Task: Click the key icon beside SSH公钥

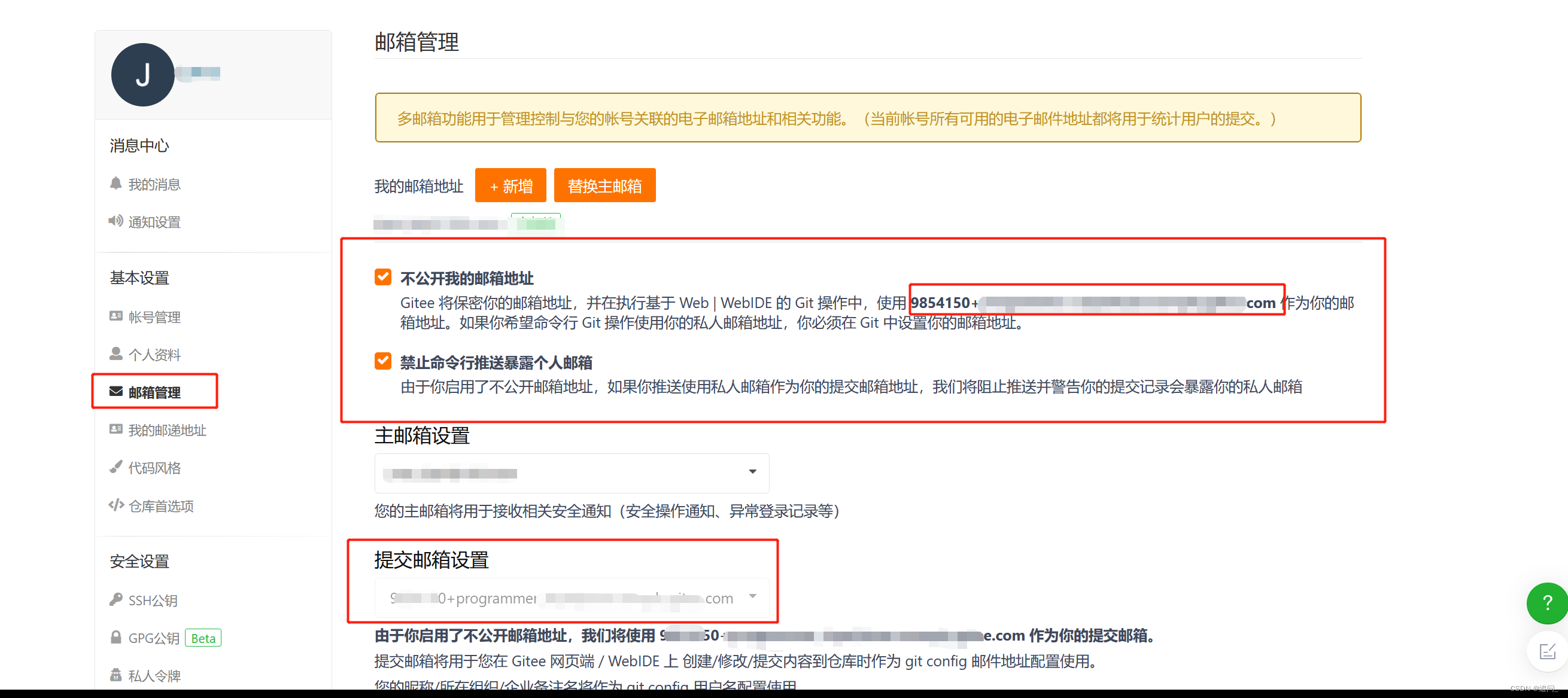Action: point(116,599)
